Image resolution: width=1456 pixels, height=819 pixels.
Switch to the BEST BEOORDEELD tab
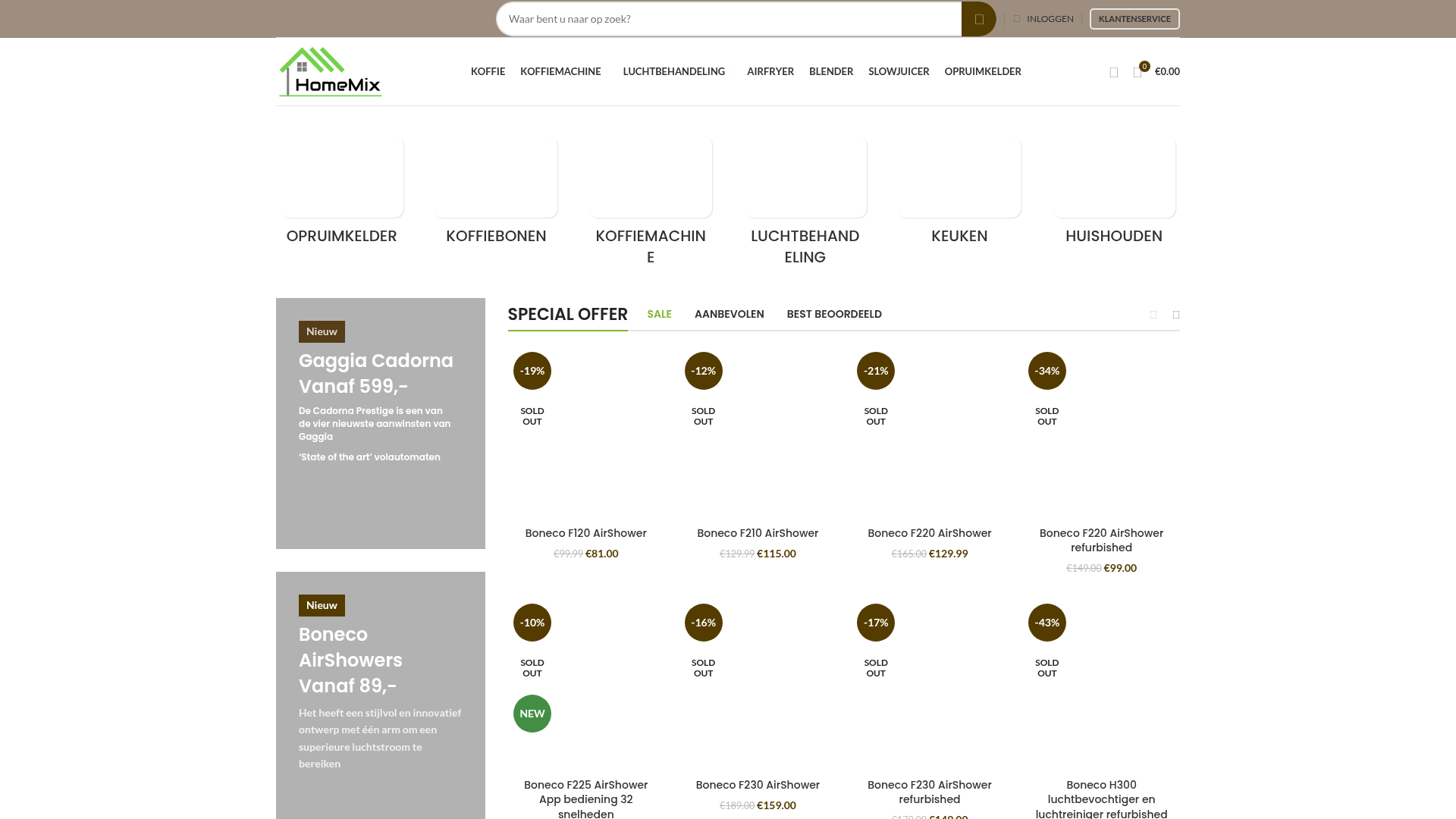pos(834,314)
